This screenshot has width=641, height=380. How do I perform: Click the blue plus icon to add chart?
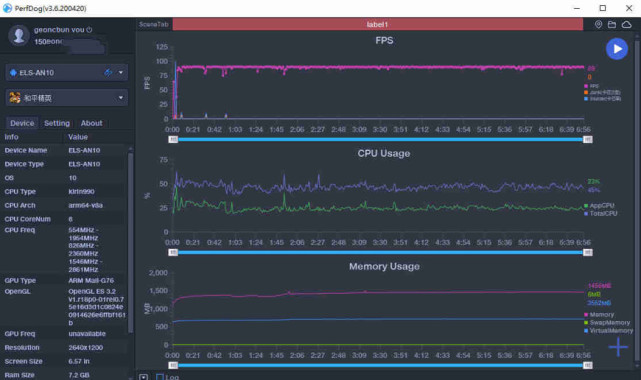[618, 347]
